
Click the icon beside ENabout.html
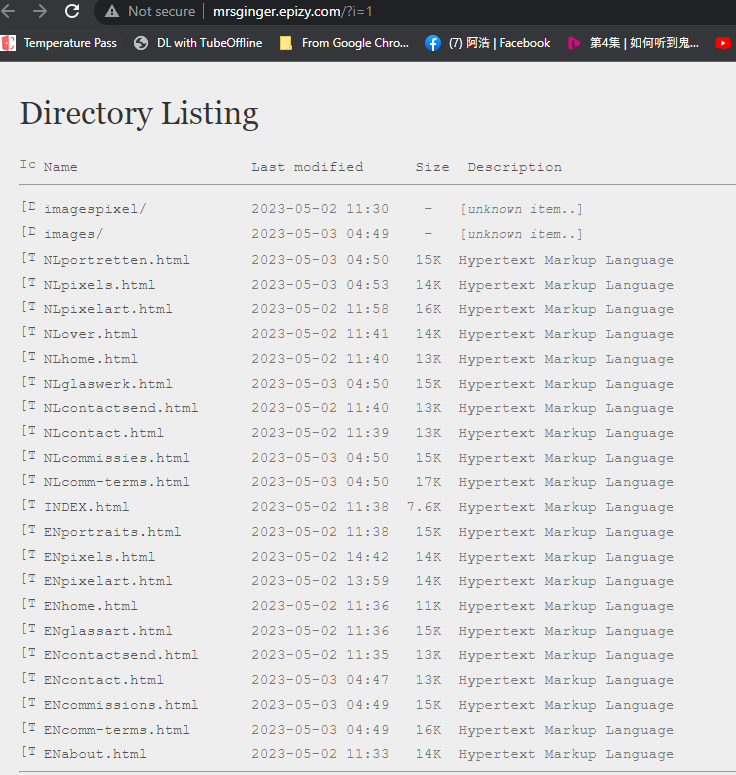28,753
